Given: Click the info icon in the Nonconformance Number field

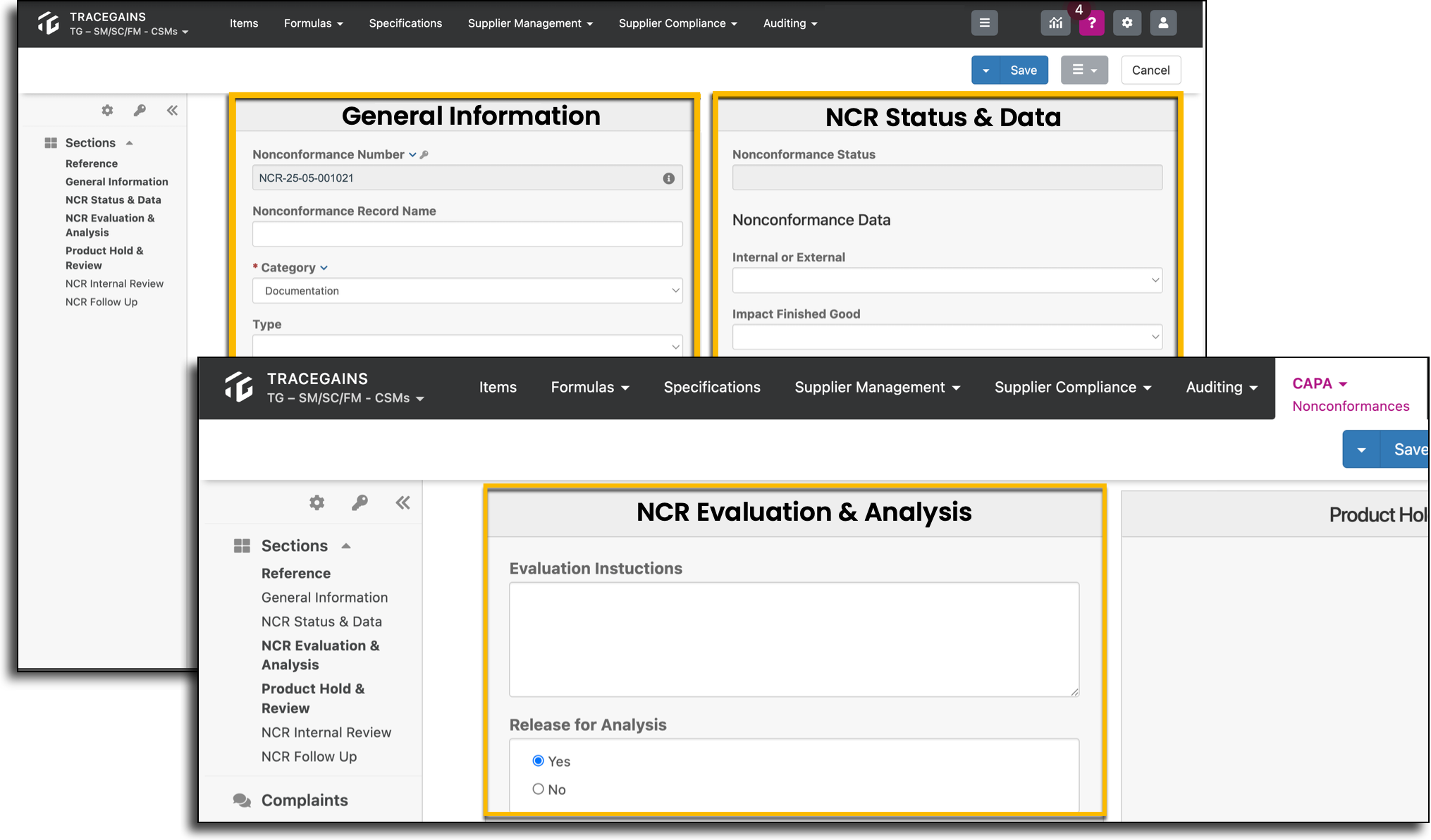Looking at the screenshot, I should point(668,178).
